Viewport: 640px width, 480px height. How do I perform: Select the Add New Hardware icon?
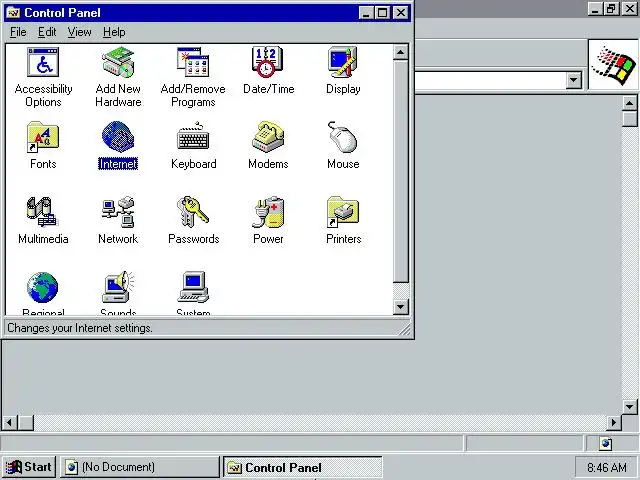click(118, 62)
